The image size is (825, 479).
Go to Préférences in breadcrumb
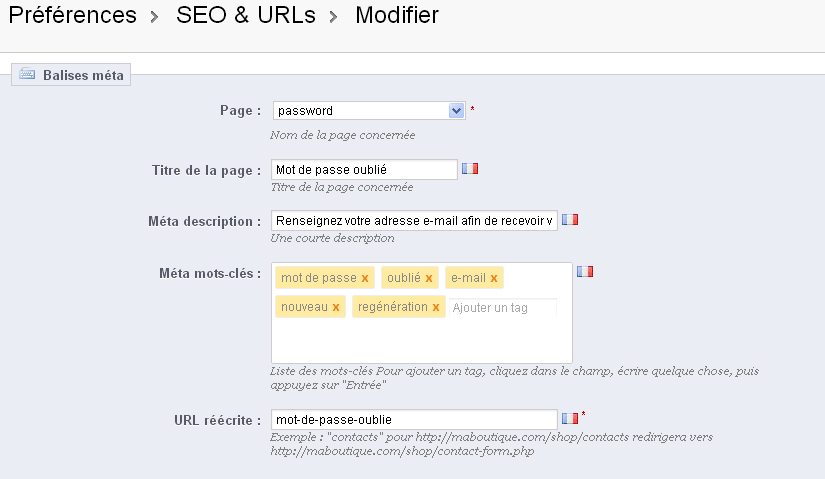(x=73, y=15)
